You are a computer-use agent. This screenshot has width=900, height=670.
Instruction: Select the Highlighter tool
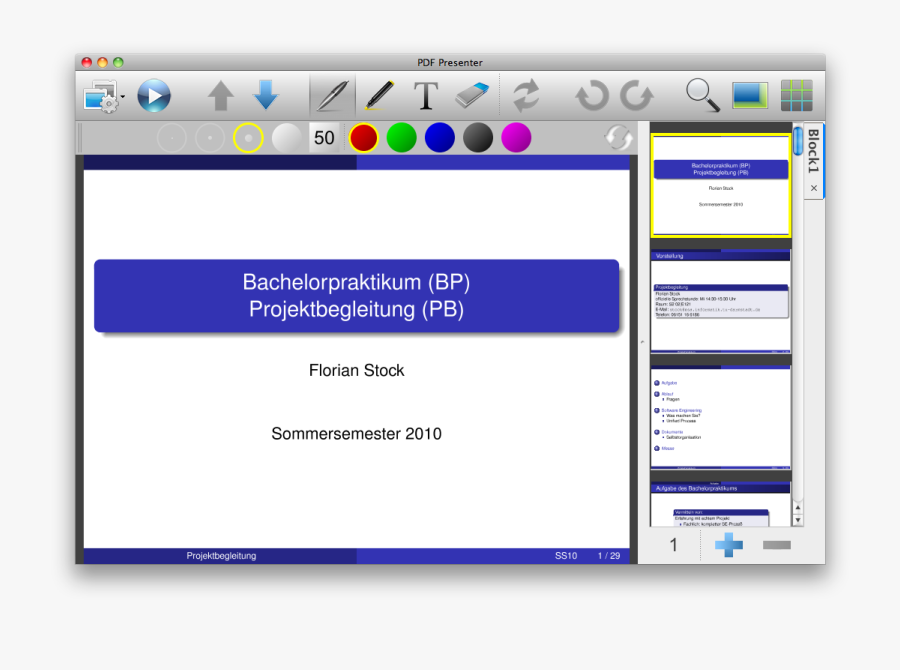point(378,94)
